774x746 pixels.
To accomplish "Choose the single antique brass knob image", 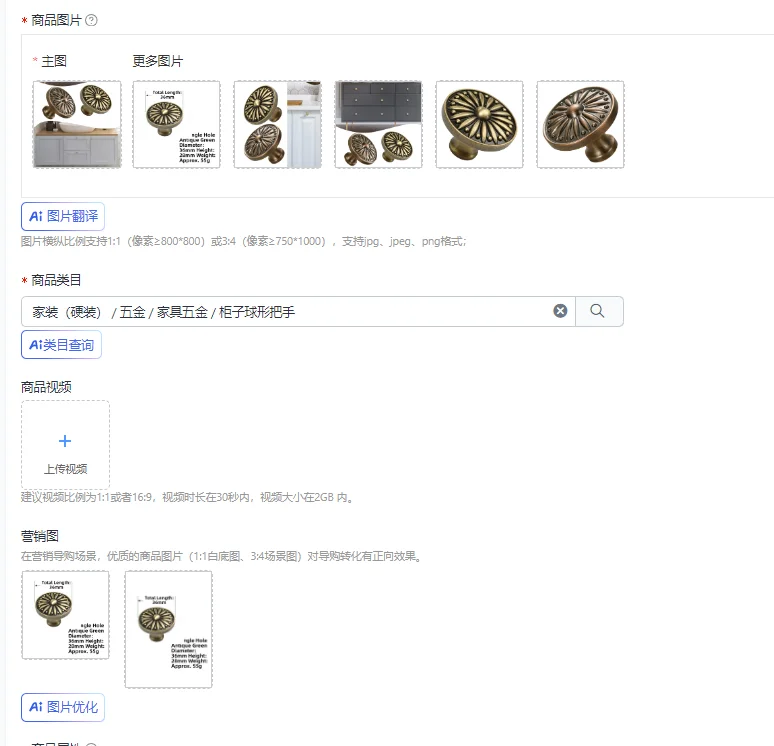I will pos(479,124).
